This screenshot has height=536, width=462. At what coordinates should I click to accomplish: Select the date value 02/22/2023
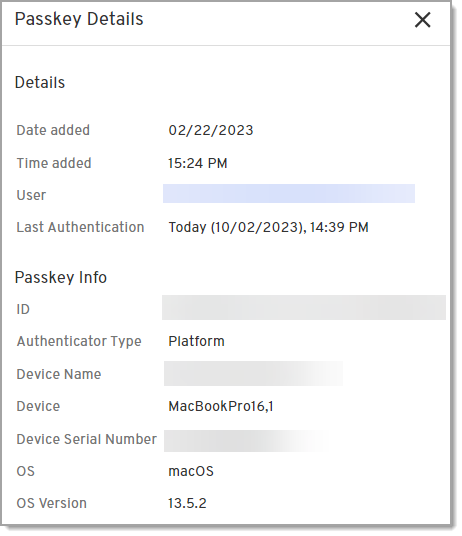click(x=210, y=130)
